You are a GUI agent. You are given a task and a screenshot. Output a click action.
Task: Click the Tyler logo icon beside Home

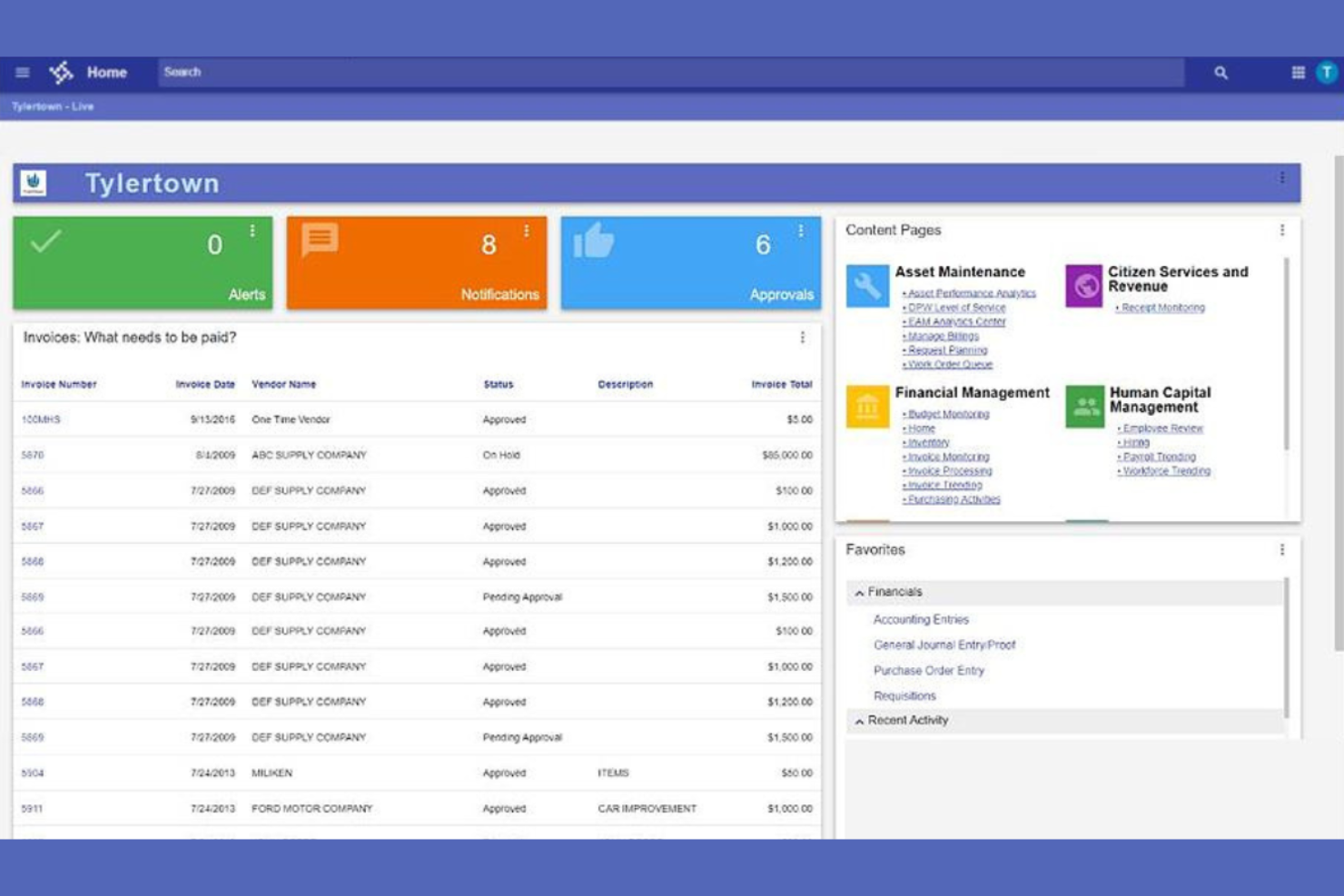[61, 73]
